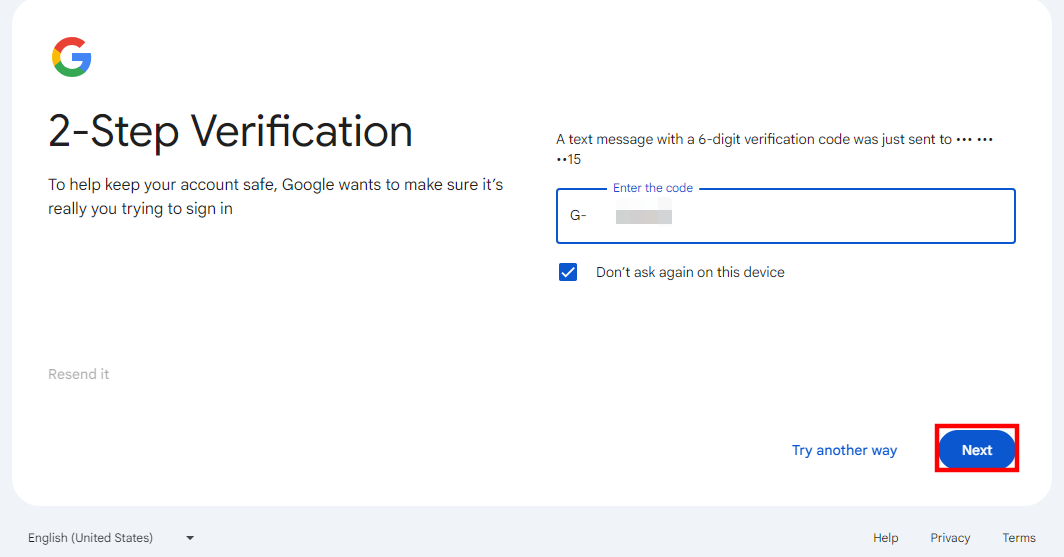Click the grayed-out code inside the input
The width and height of the screenshot is (1064, 557).
coord(643,216)
